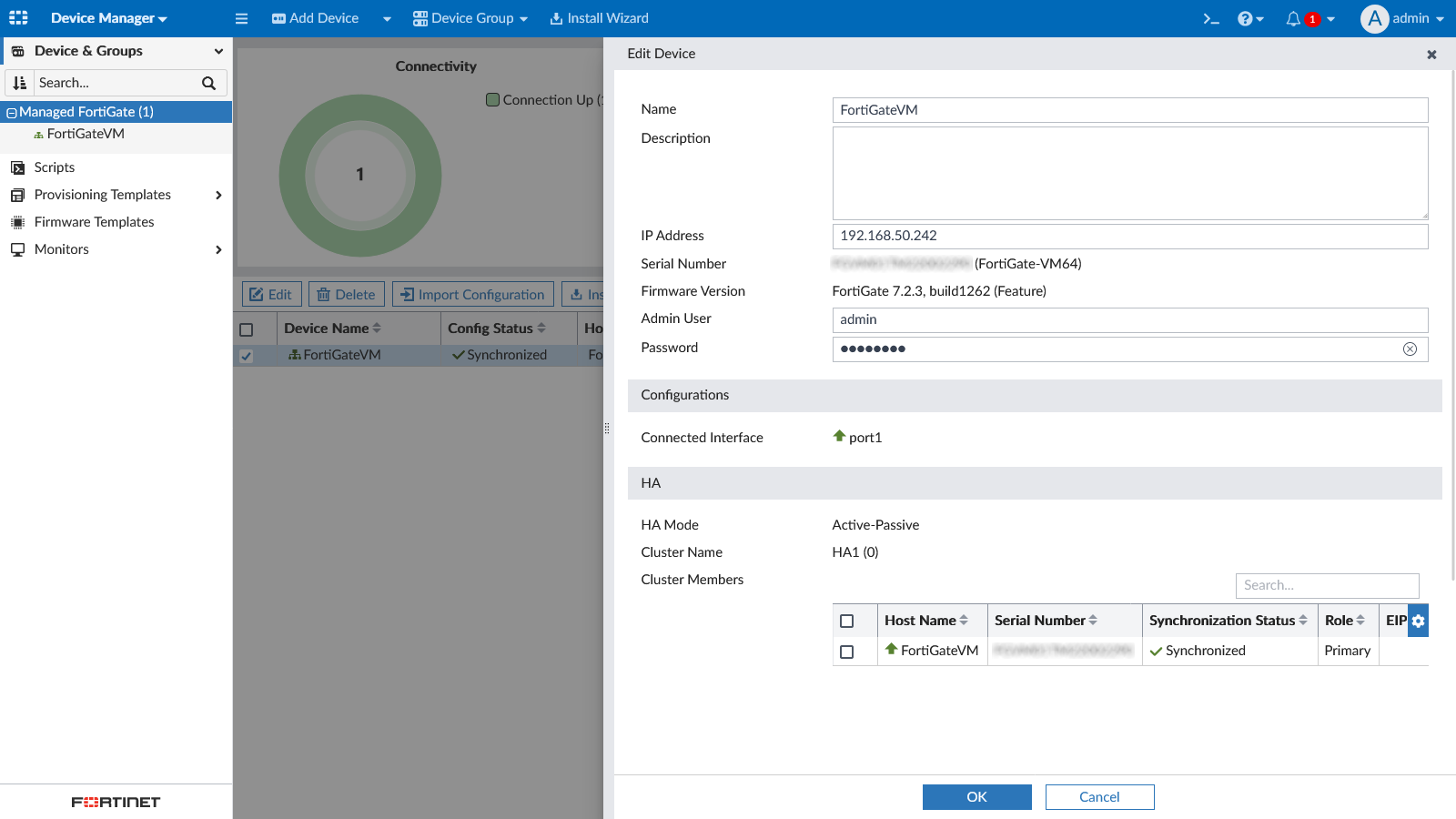Check the FortiGateVM cluster member checkbox
The height and width of the screenshot is (819, 1456).
pyautogui.click(x=848, y=652)
